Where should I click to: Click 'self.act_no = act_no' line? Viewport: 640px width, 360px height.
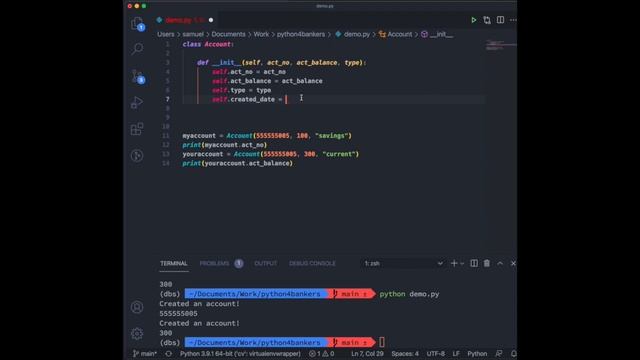point(249,72)
